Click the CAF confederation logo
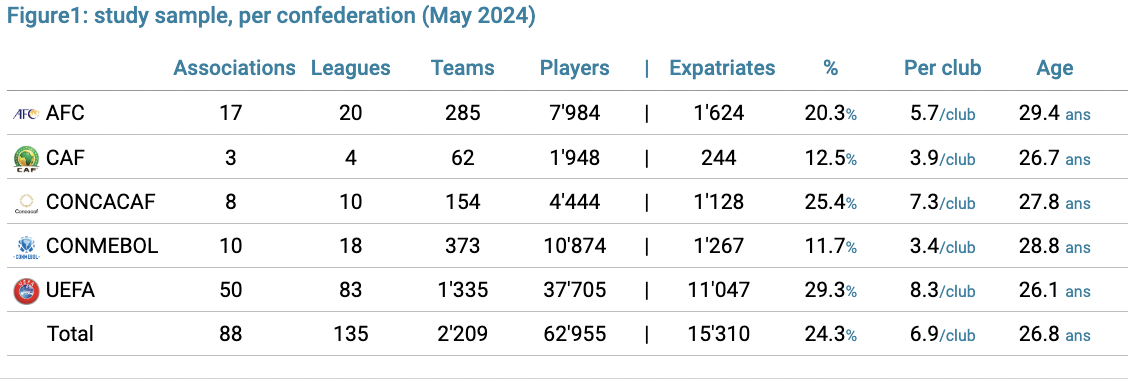The image size is (1128, 390). pos(27,158)
